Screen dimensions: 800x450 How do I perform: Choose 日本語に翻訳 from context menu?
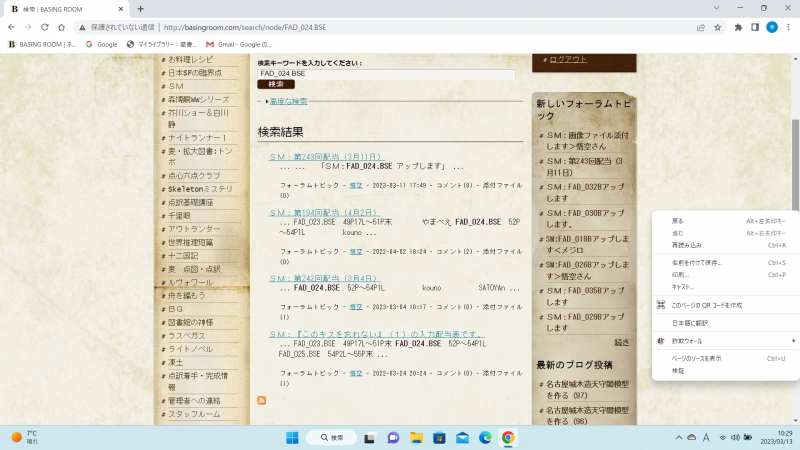690,323
